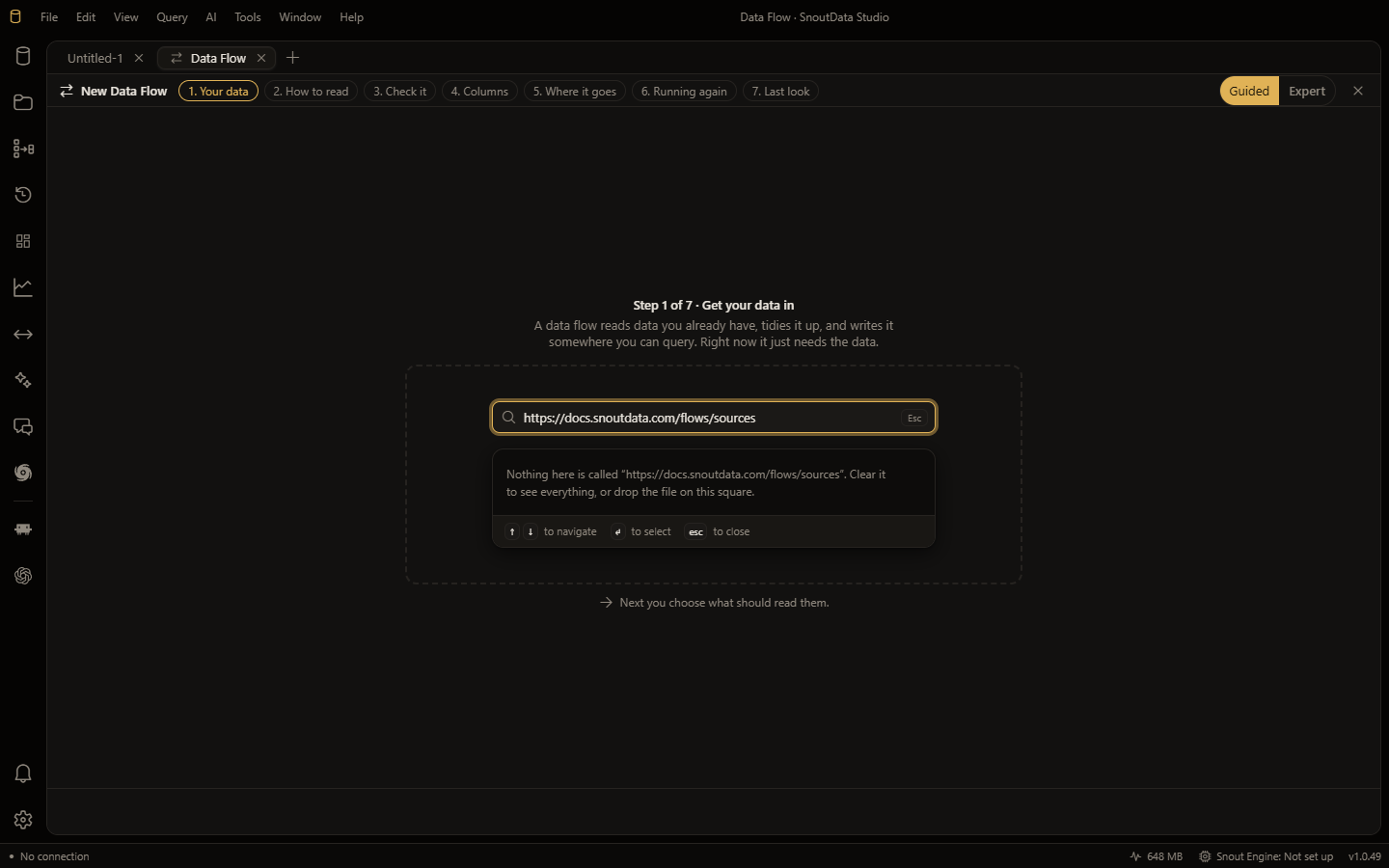Viewport: 1389px width, 868px height.
Task: Open the File menu
Action: [x=49, y=17]
